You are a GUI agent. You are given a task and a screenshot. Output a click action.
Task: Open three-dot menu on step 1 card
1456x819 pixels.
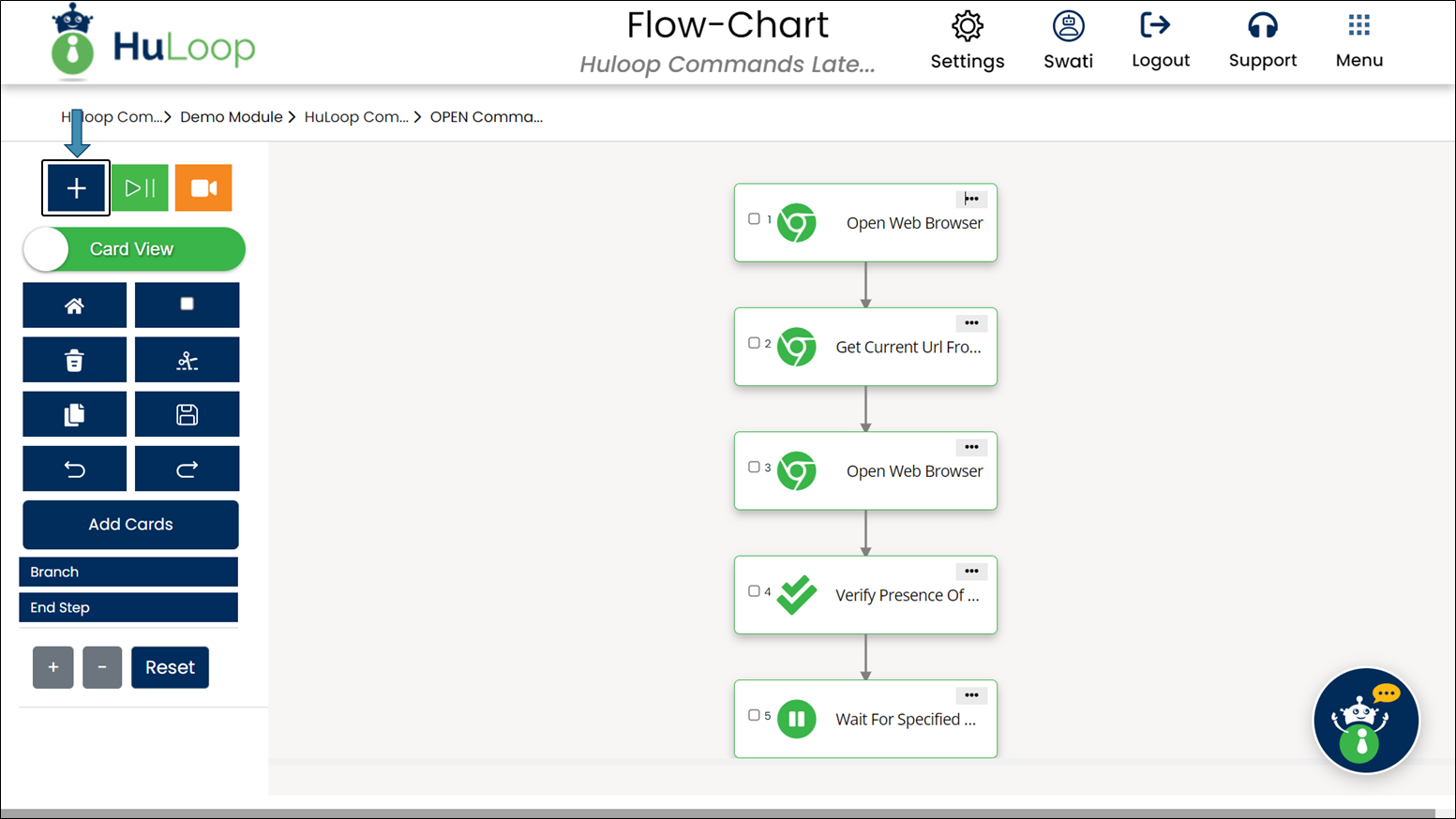tap(971, 199)
